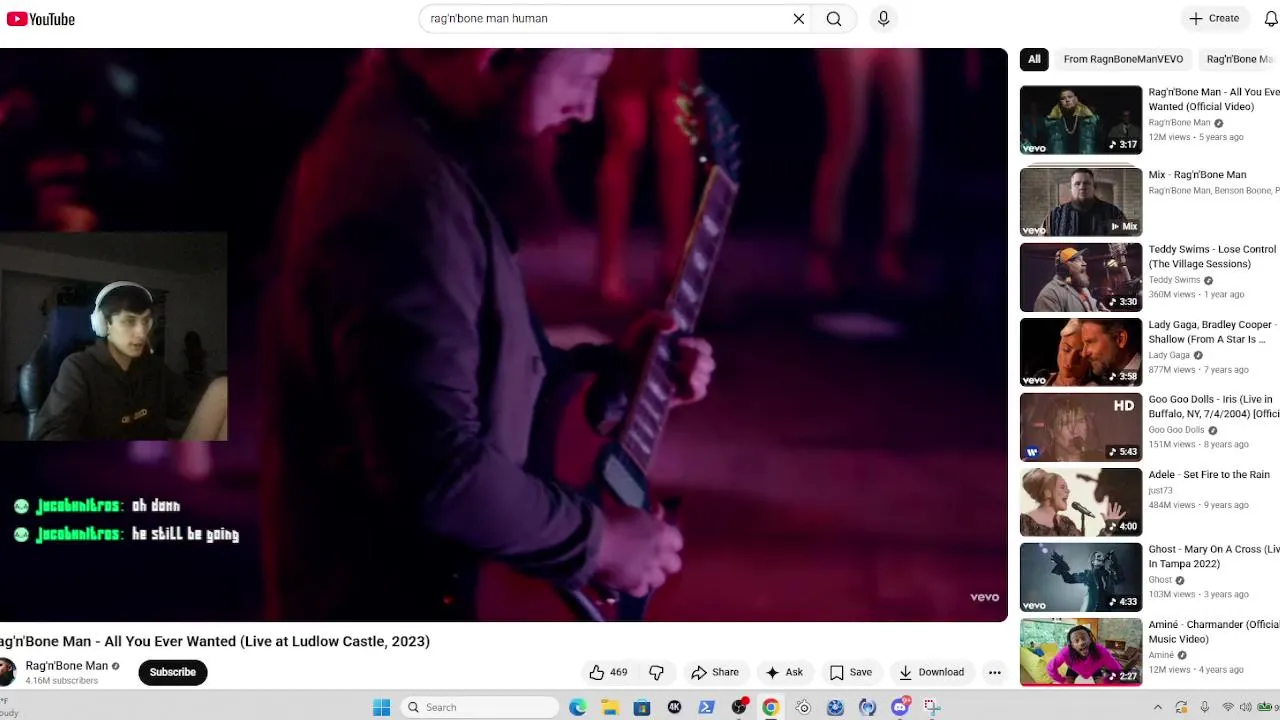The height and width of the screenshot is (720, 1280).
Task: Click the chat message 'he still be going'
Action: (185, 534)
